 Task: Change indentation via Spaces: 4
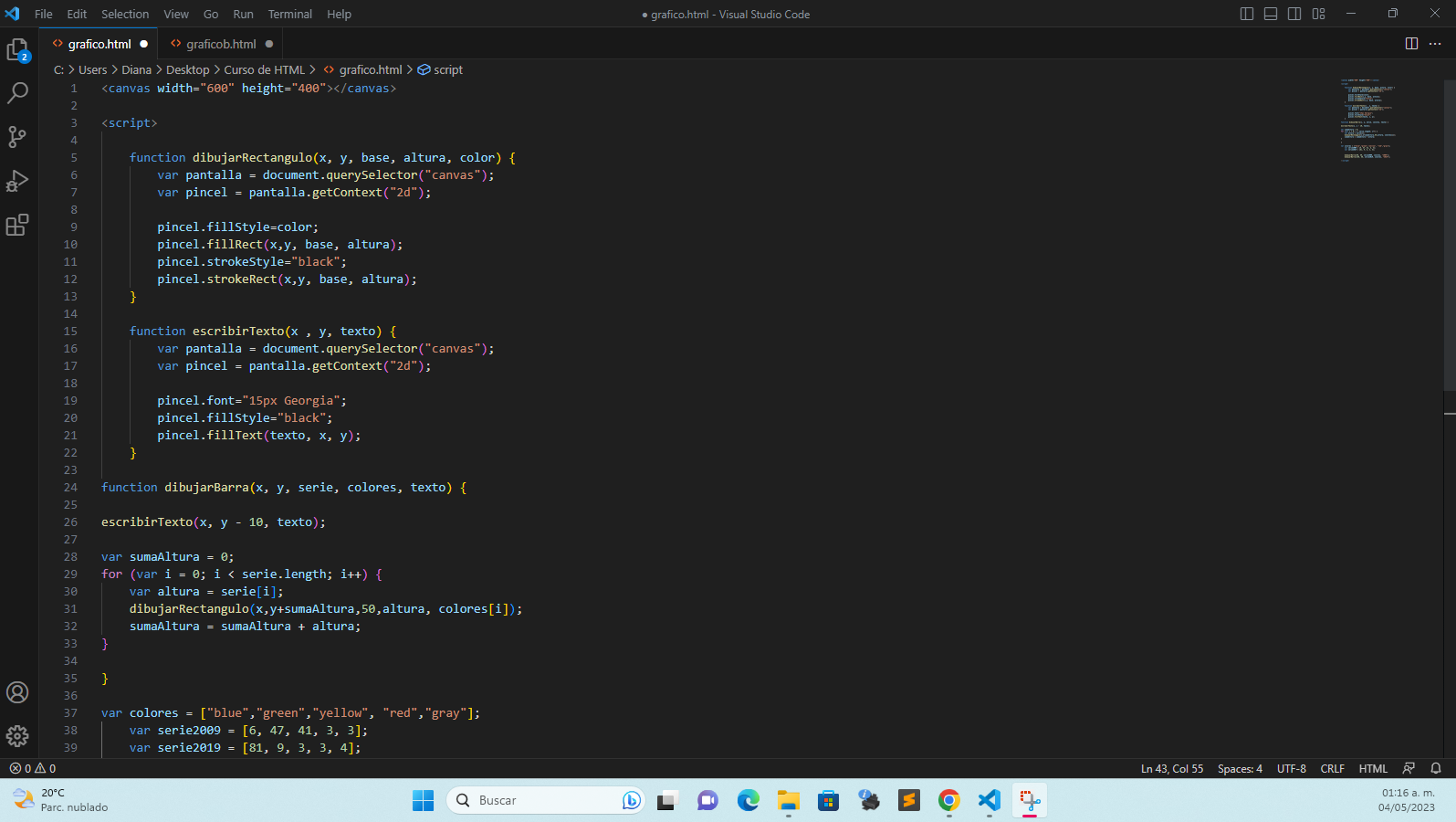(1240, 768)
